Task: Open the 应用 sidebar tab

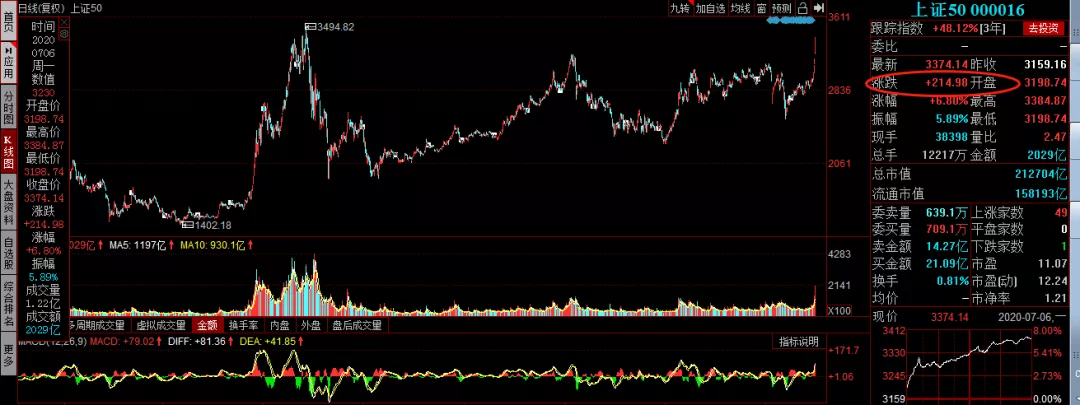Action: (8, 63)
